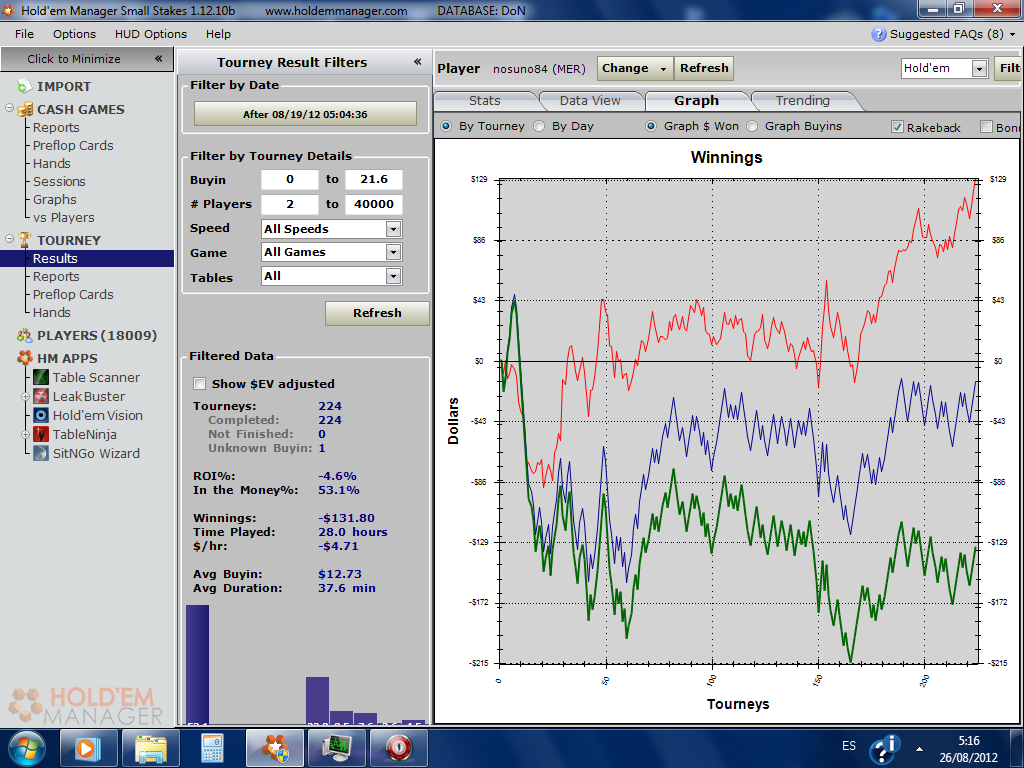Click the minimum Players input field
Image resolution: width=1024 pixels, height=768 pixels.
pyautogui.click(x=290, y=204)
